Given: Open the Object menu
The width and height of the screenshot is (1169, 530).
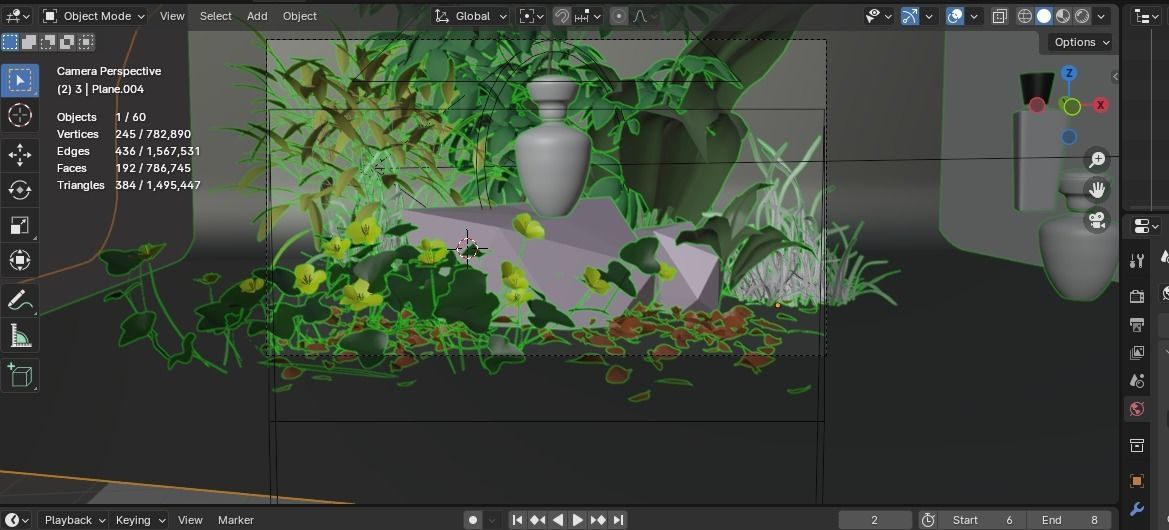Looking at the screenshot, I should (300, 16).
